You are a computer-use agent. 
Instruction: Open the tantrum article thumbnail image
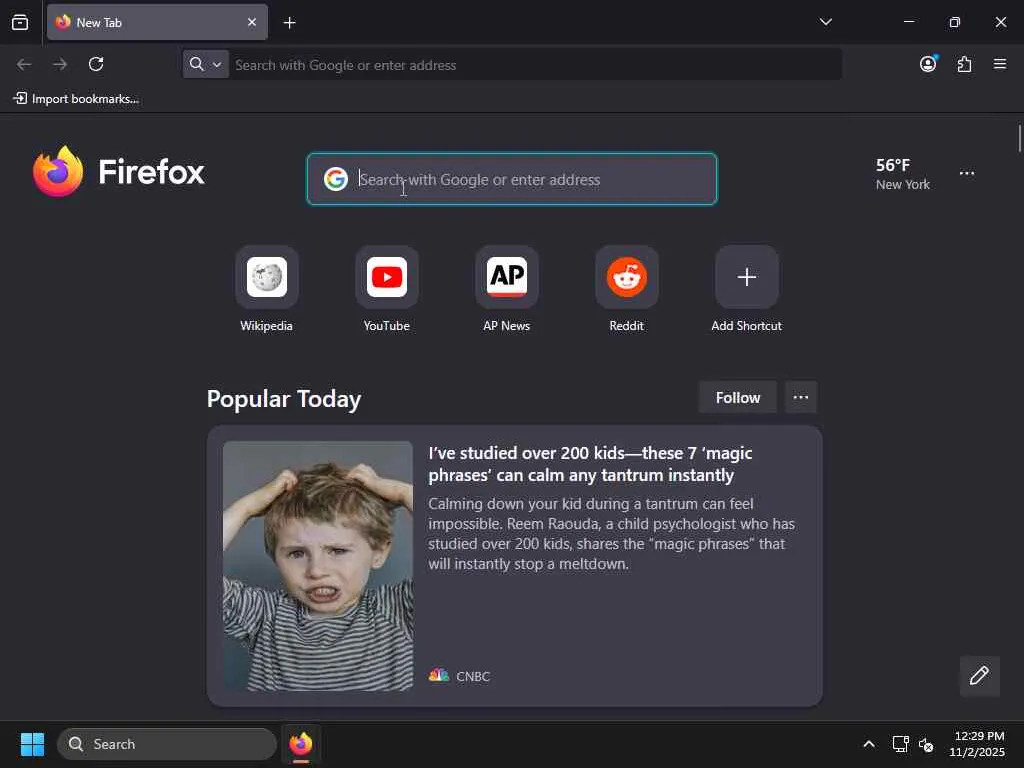point(317,566)
